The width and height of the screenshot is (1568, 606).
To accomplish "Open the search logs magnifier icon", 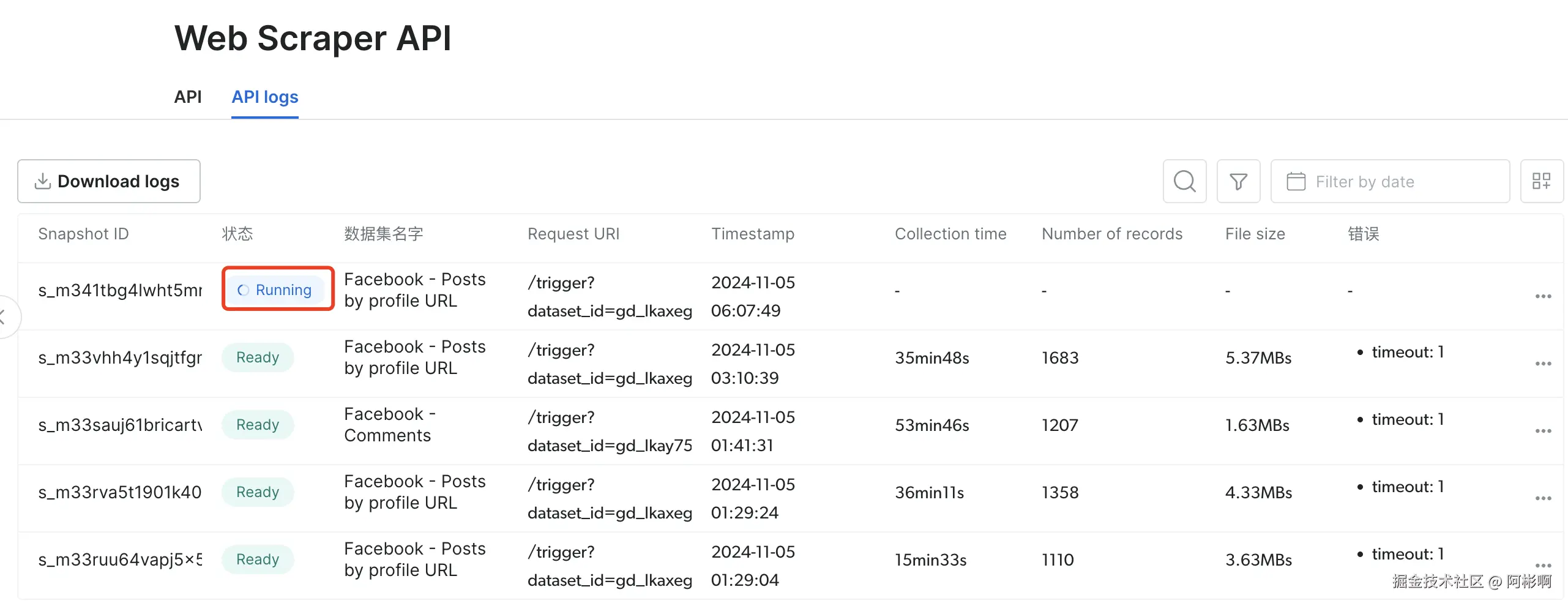I will click(x=1184, y=181).
